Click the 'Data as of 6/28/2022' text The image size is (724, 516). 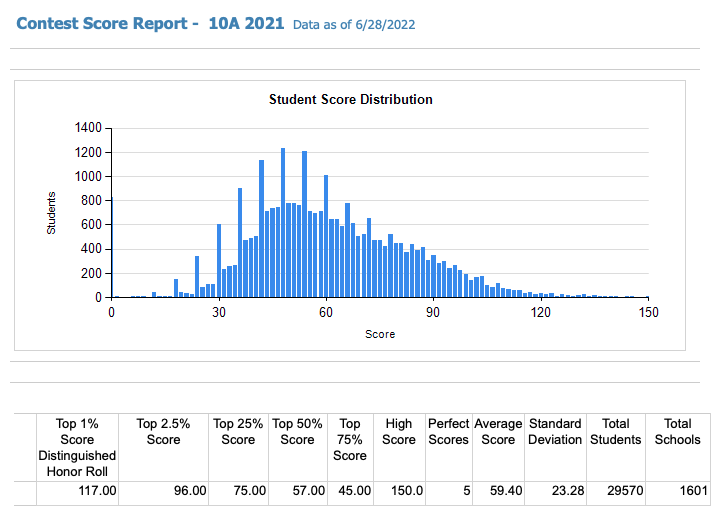[354, 24]
